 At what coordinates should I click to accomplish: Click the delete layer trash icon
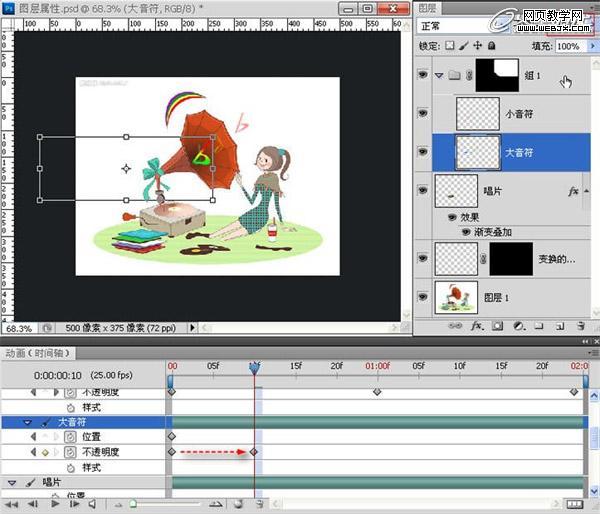click(579, 325)
